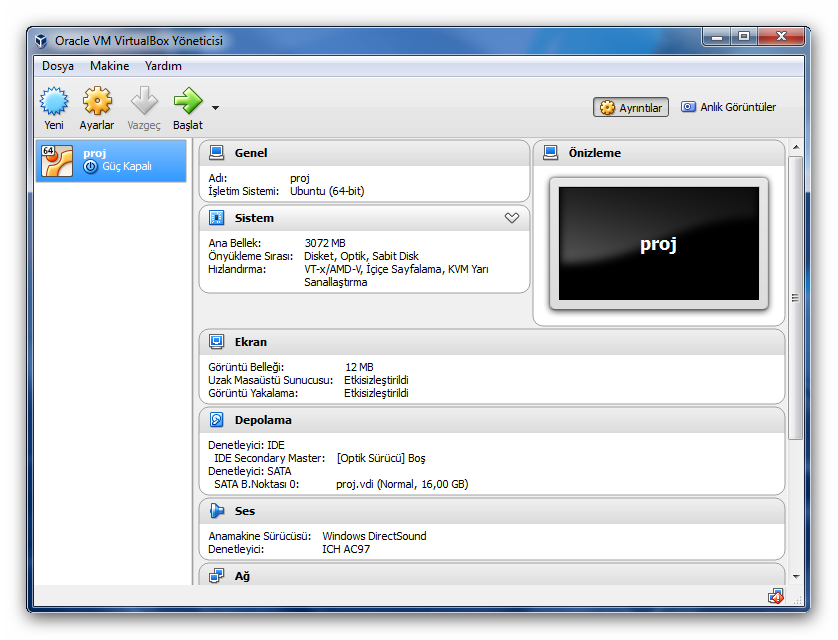Click the [Optik Sürücü] Boş entry

coord(381,458)
